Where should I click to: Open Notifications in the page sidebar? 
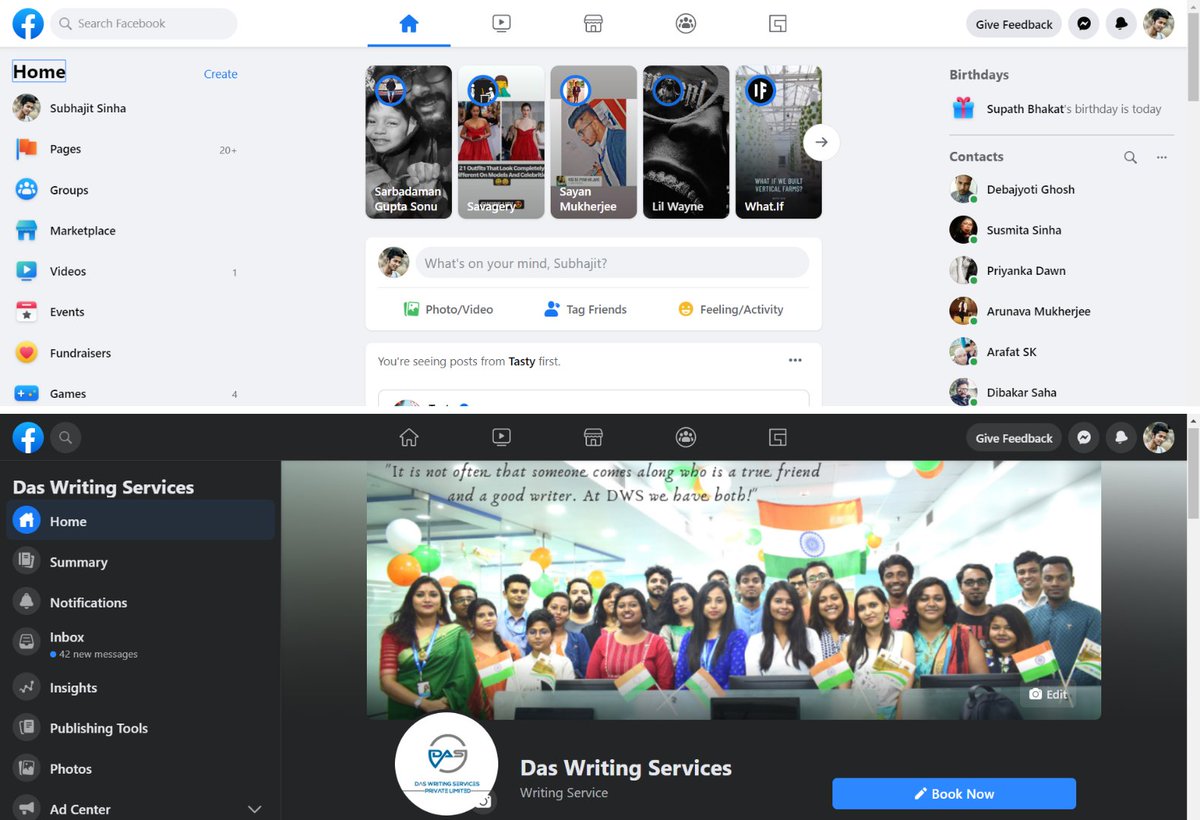(141, 602)
